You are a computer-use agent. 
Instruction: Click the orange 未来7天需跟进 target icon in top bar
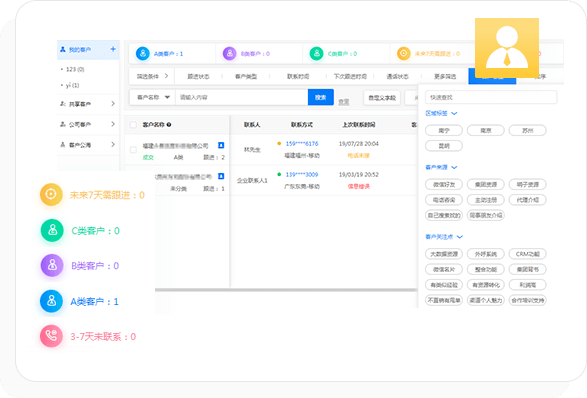point(404,54)
